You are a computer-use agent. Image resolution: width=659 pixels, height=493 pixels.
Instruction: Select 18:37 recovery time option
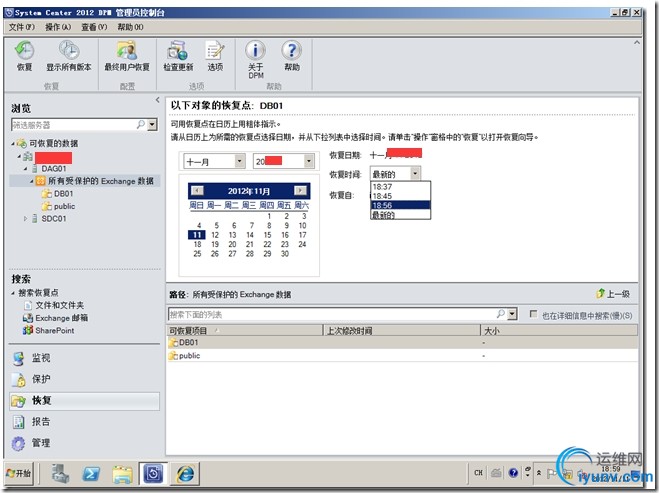(x=401, y=187)
